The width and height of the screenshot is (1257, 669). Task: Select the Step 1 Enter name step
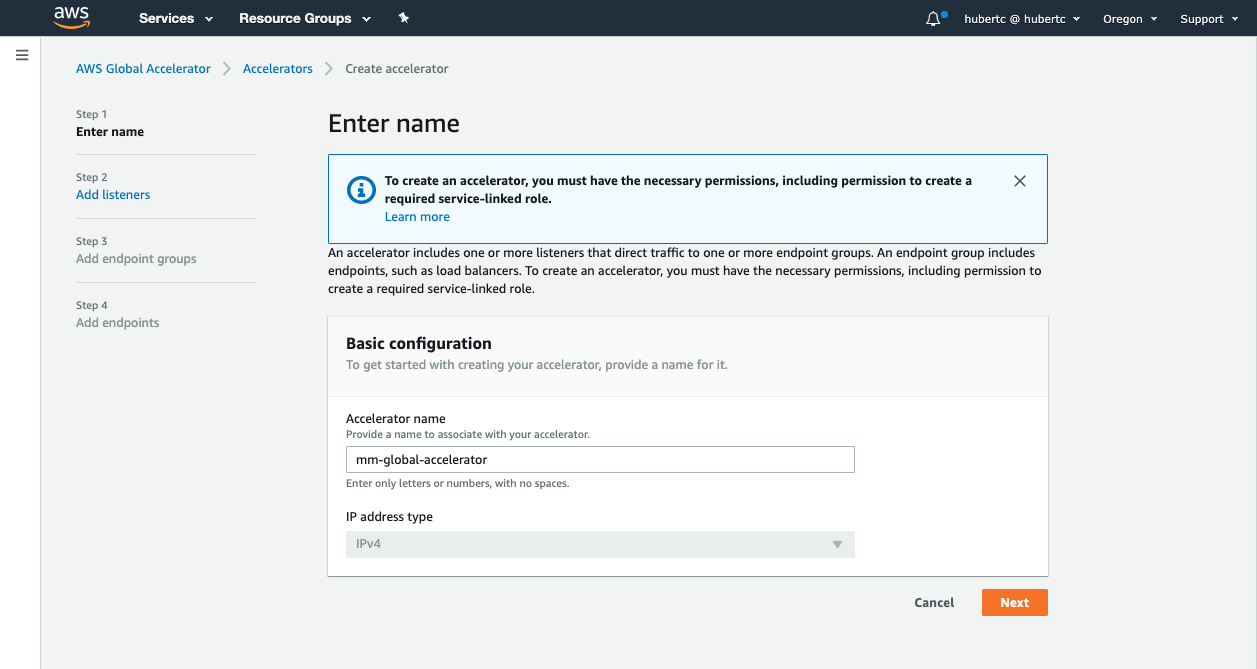110,132
